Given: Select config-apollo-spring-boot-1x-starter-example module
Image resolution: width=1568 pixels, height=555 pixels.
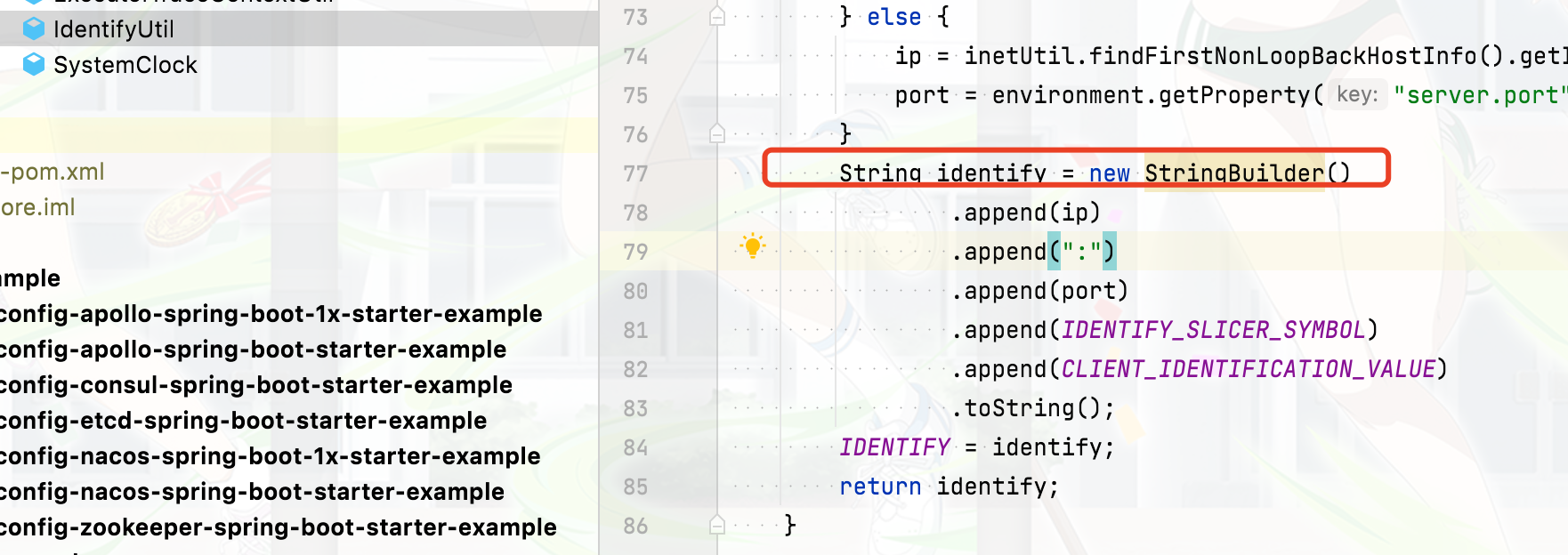Looking at the screenshot, I should pyautogui.click(x=271, y=314).
